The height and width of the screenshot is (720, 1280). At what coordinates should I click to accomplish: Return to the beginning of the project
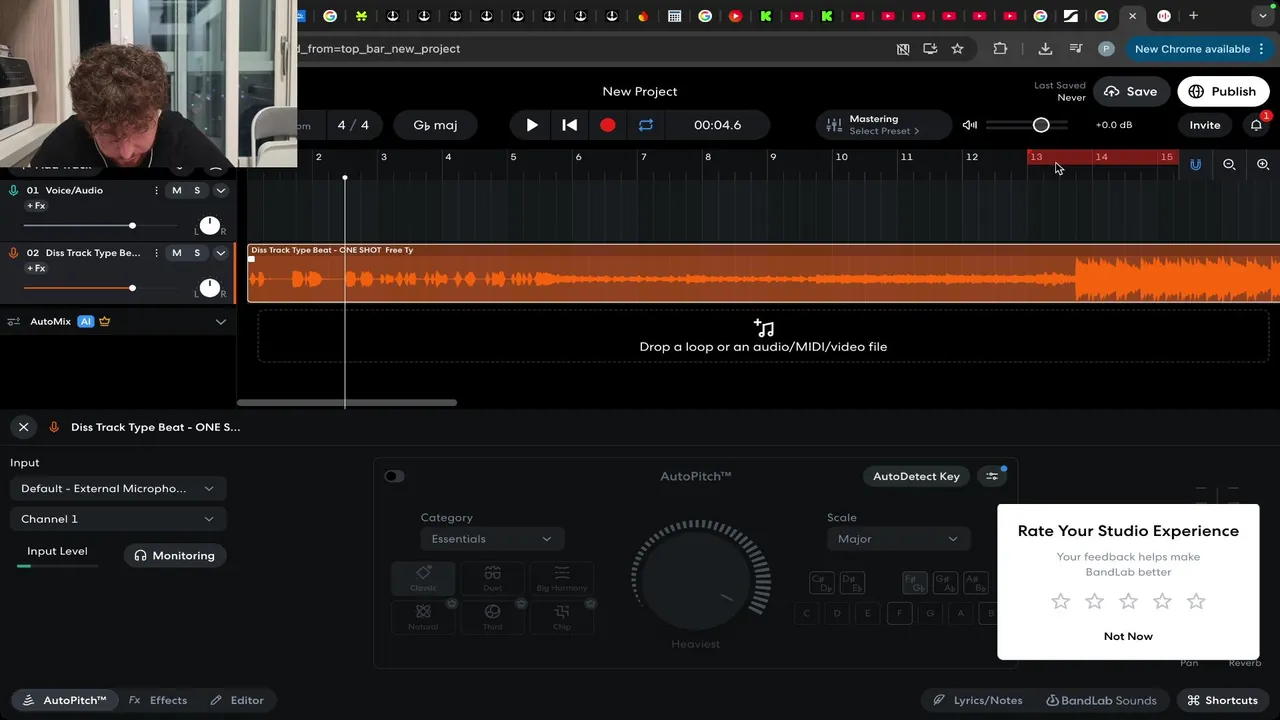(x=569, y=125)
